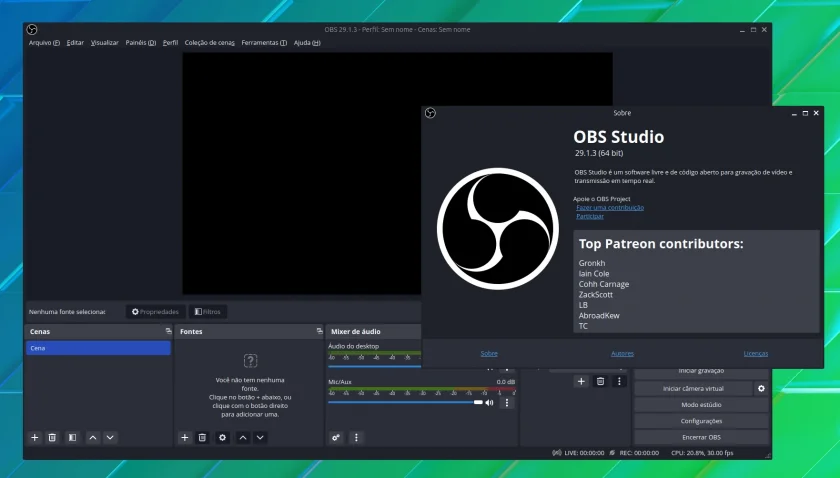This screenshot has width=840, height=478.
Task: Click the Fazer uma contribuição link
Action: click(610, 207)
